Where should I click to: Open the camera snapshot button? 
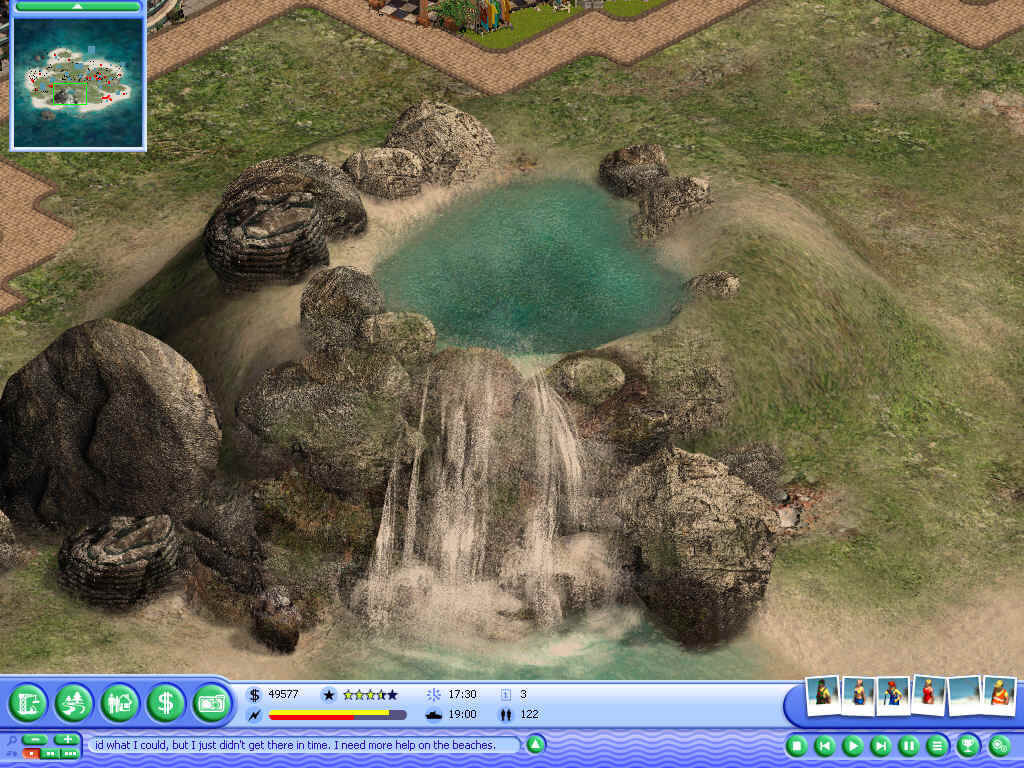click(212, 703)
